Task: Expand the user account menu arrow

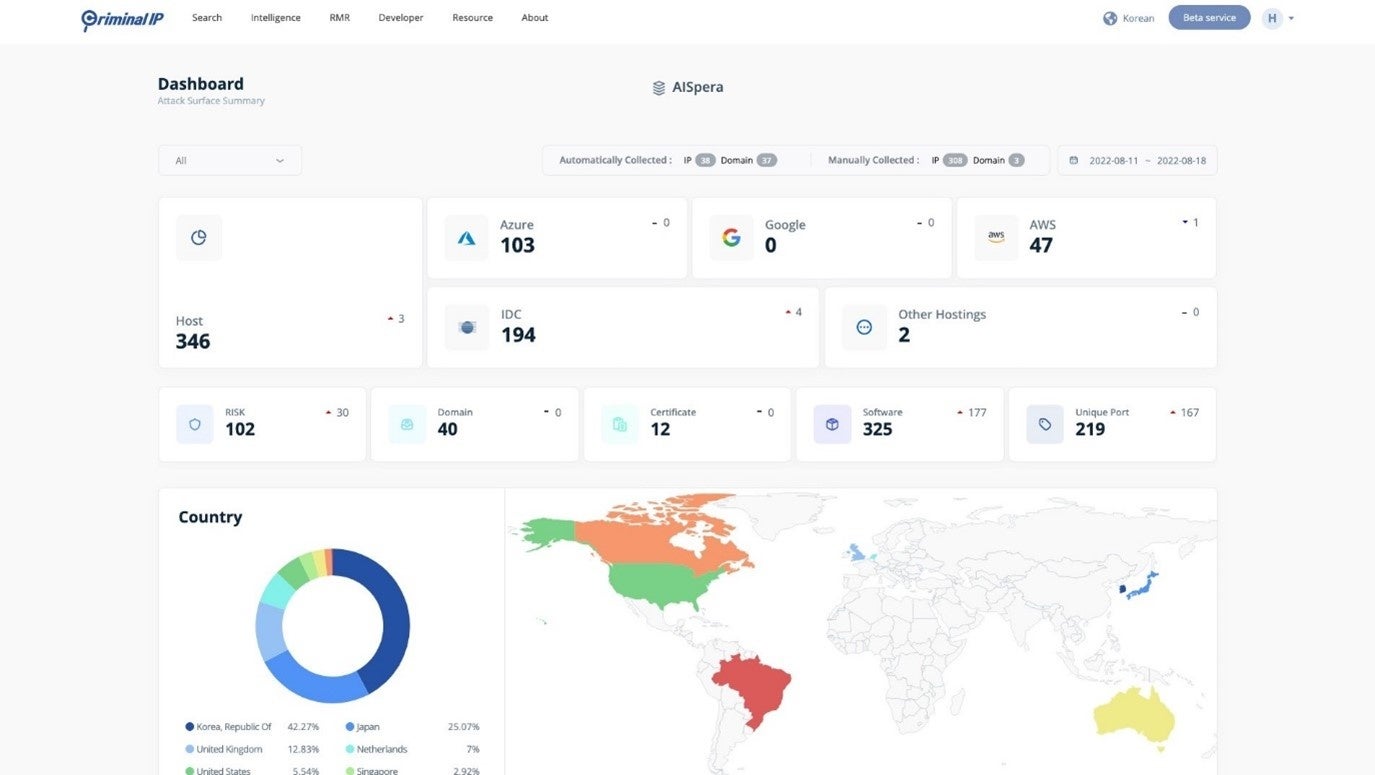Action: 1291,18
